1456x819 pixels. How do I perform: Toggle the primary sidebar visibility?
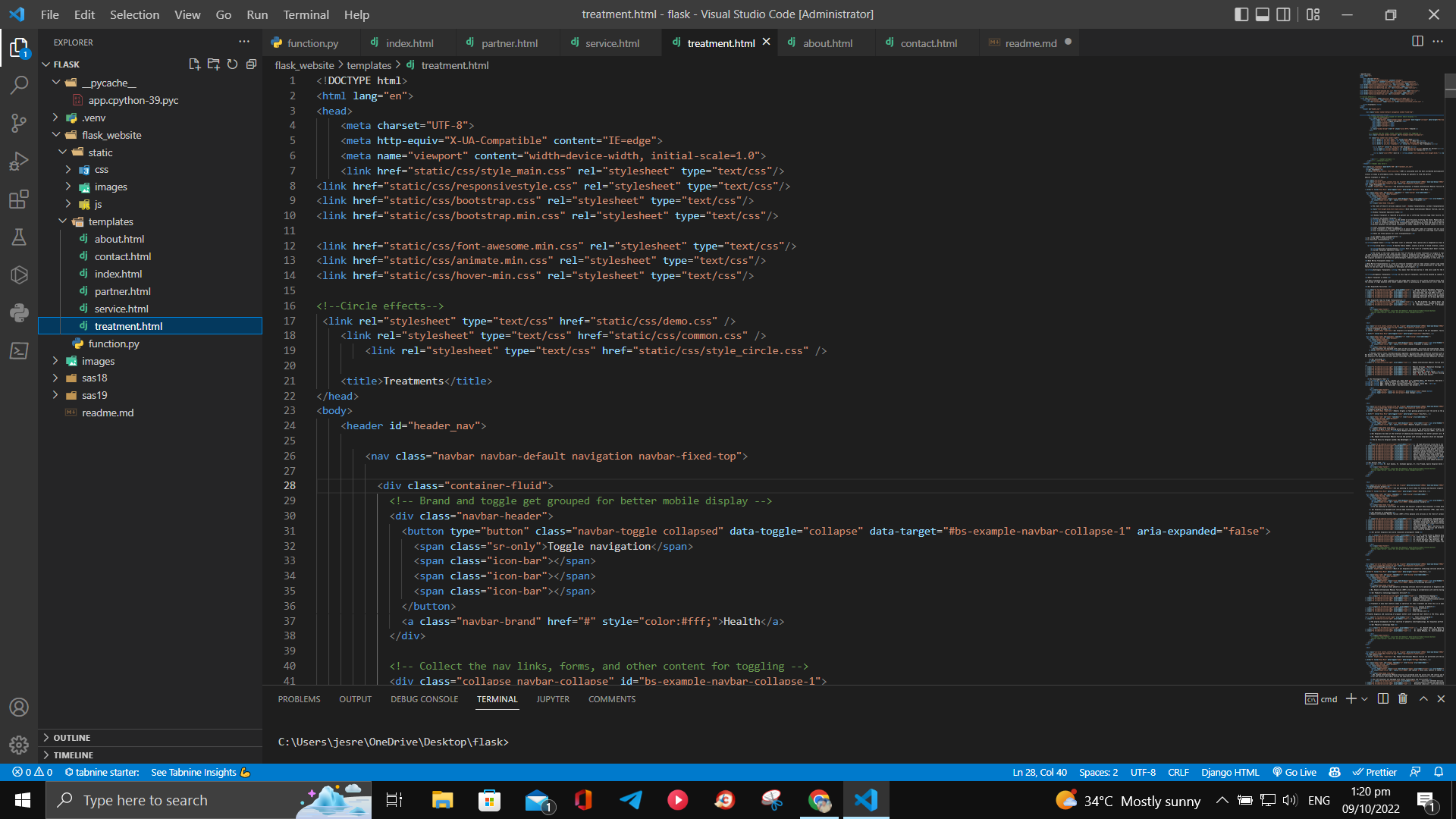click(x=1241, y=14)
